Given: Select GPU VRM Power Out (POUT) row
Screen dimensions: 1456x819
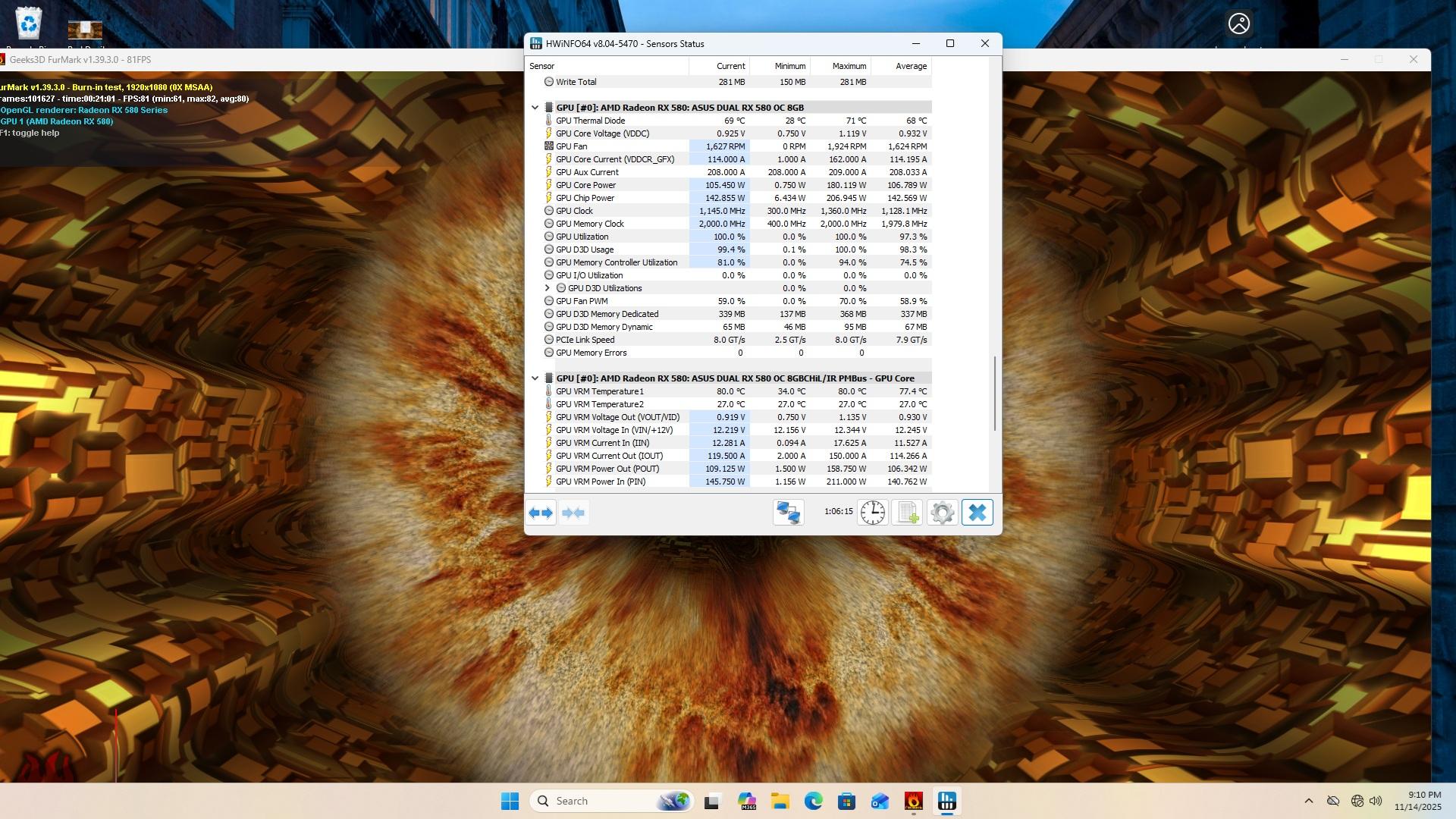Looking at the screenshot, I should [729, 469].
